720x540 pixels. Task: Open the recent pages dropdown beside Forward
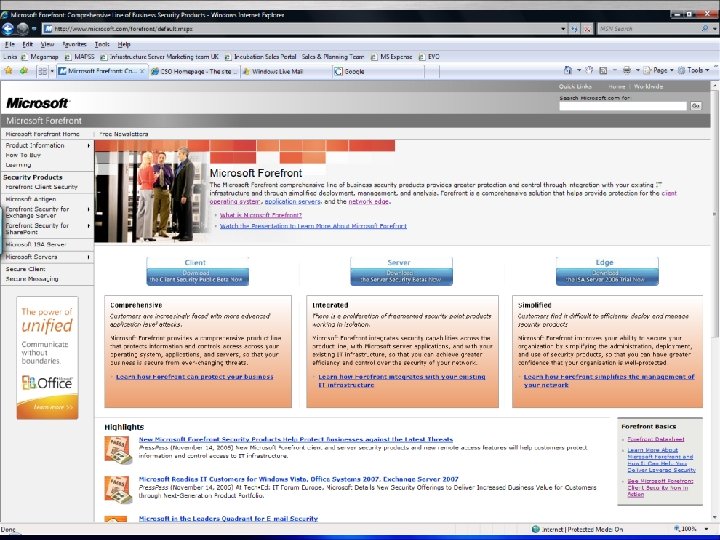34,28
